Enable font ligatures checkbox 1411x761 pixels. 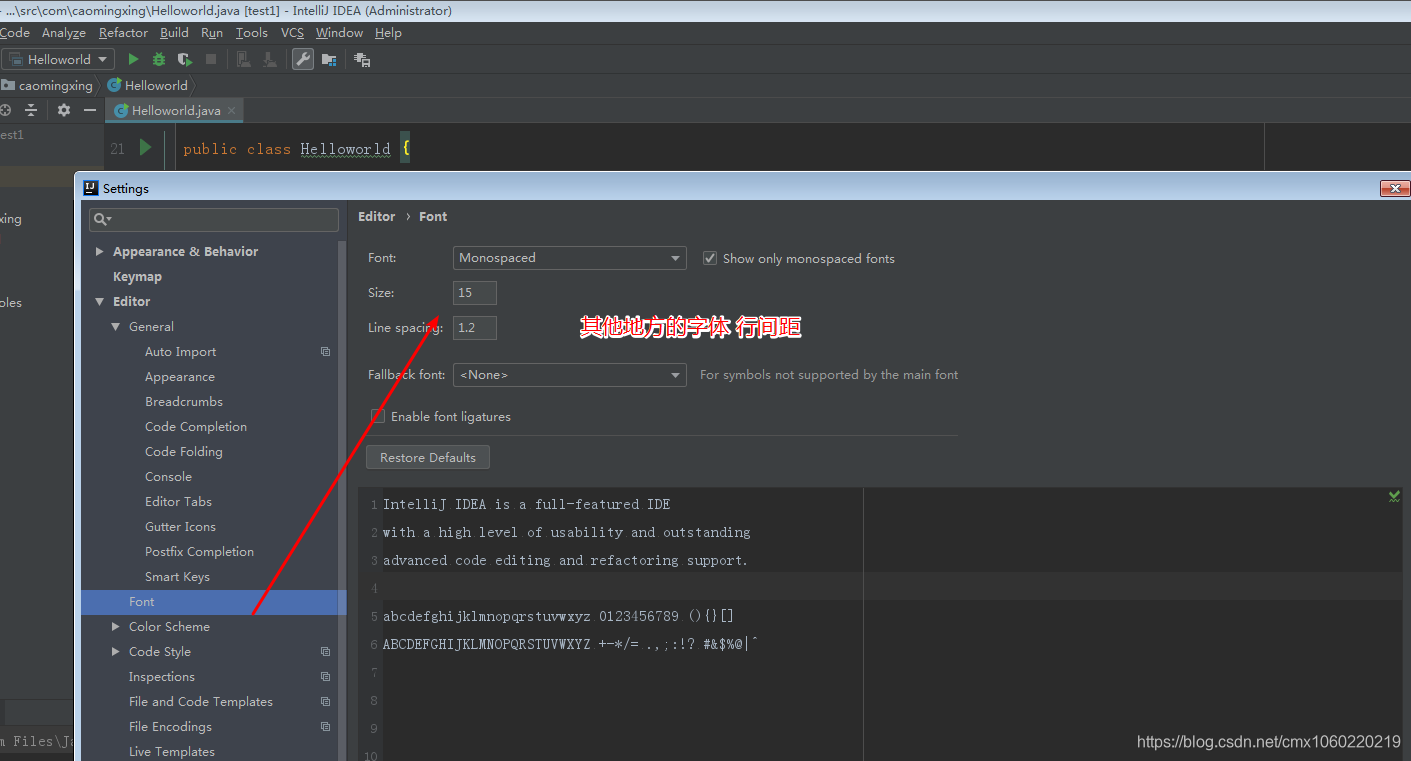click(378, 416)
